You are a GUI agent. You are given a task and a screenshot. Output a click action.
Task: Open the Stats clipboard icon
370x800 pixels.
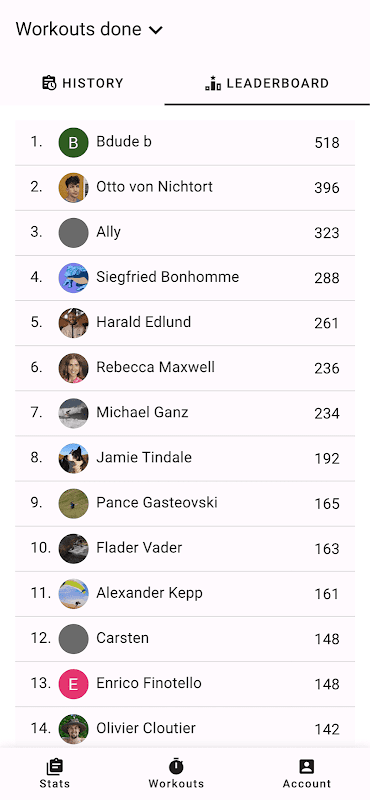pyautogui.click(x=55, y=766)
